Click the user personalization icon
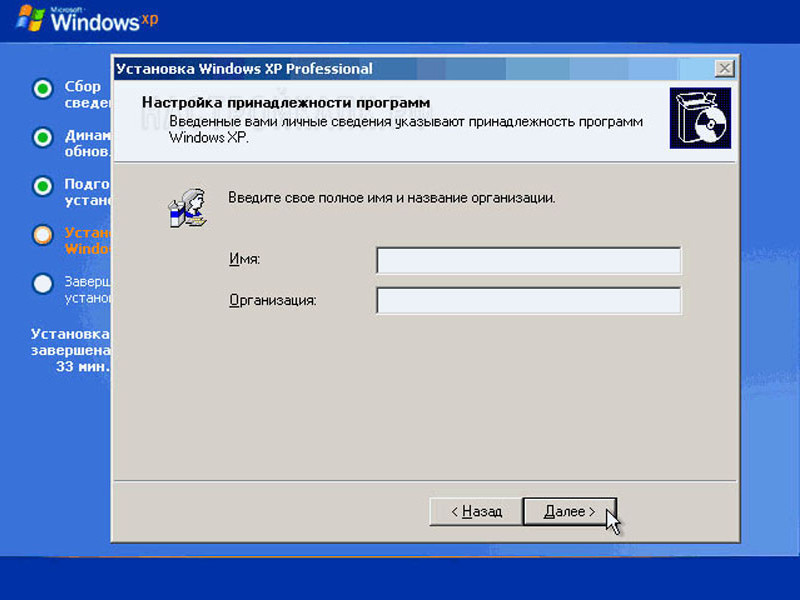The height and width of the screenshot is (600, 800). point(187,208)
